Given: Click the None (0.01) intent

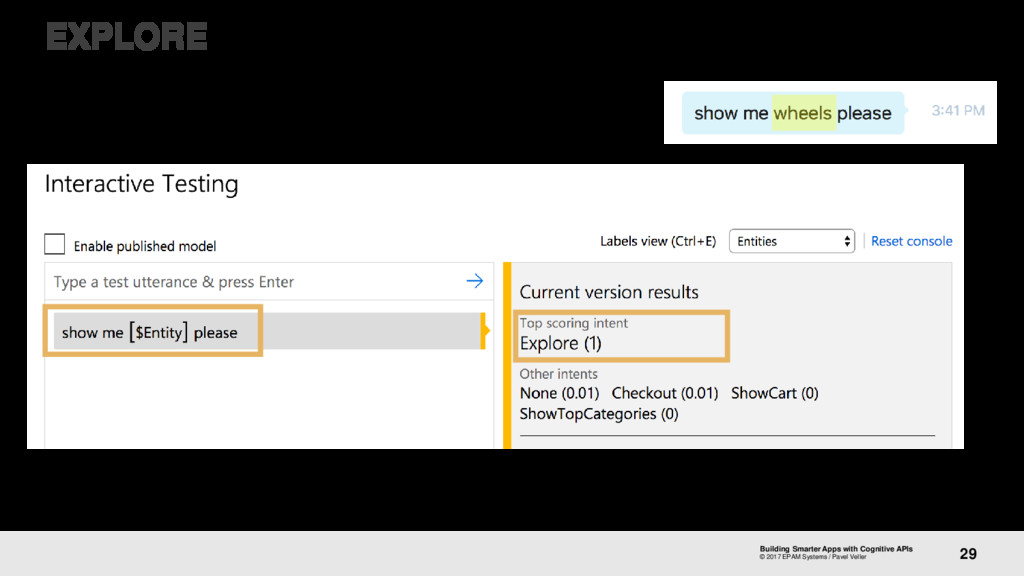Looking at the screenshot, I should click(559, 393).
